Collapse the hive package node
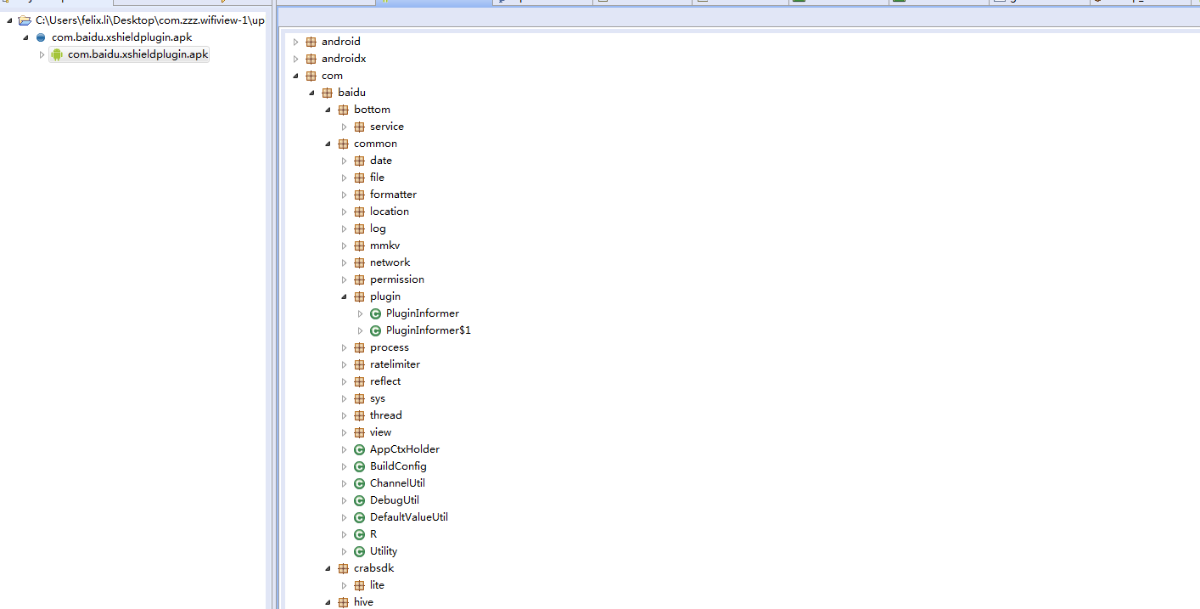Image resolution: width=1200 pixels, height=609 pixels. tap(328, 603)
